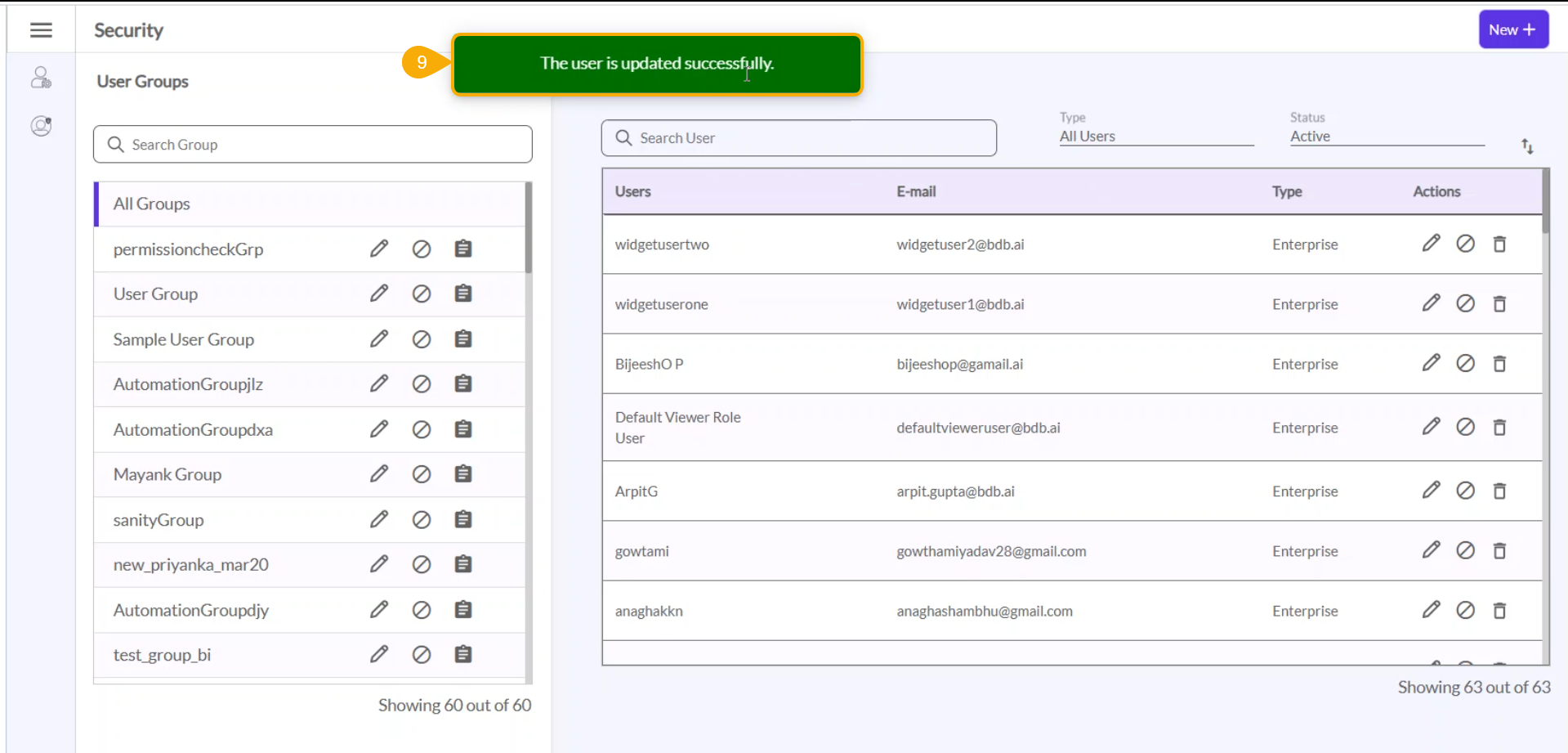Click the sort users arrows icon
This screenshot has width=1568, height=753.
[1527, 146]
